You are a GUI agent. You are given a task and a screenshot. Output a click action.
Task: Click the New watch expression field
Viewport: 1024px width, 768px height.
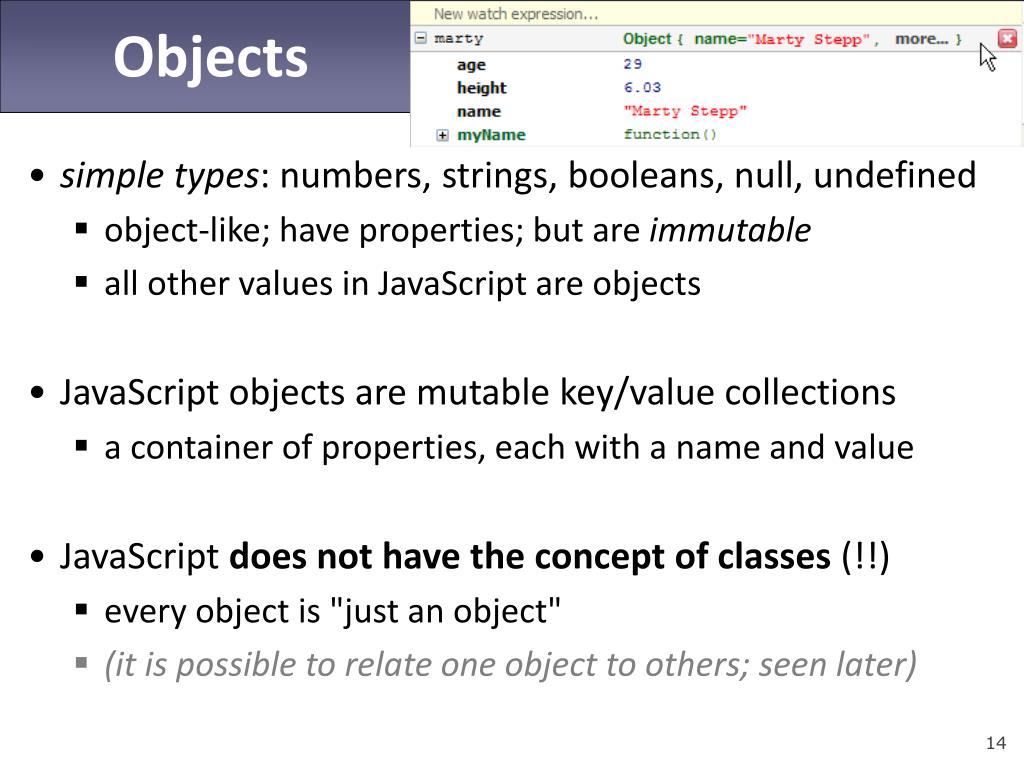click(x=715, y=14)
